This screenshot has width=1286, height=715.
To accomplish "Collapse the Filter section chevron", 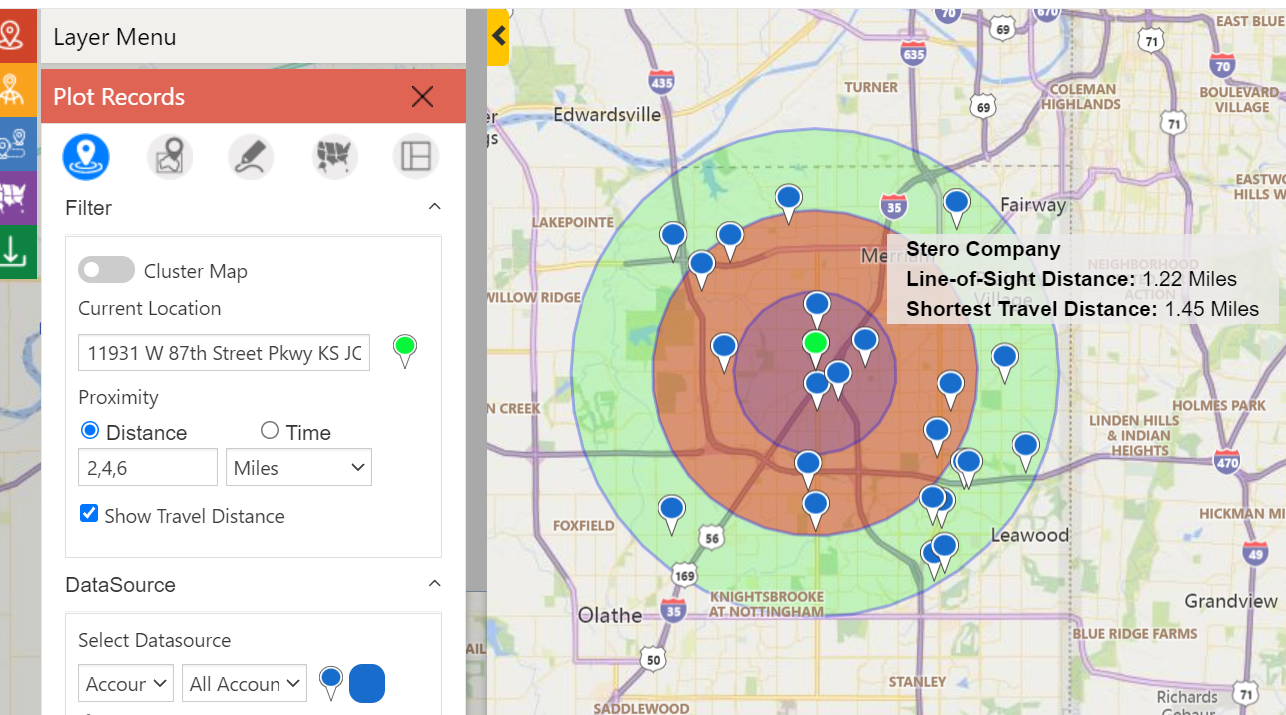I will pos(434,207).
